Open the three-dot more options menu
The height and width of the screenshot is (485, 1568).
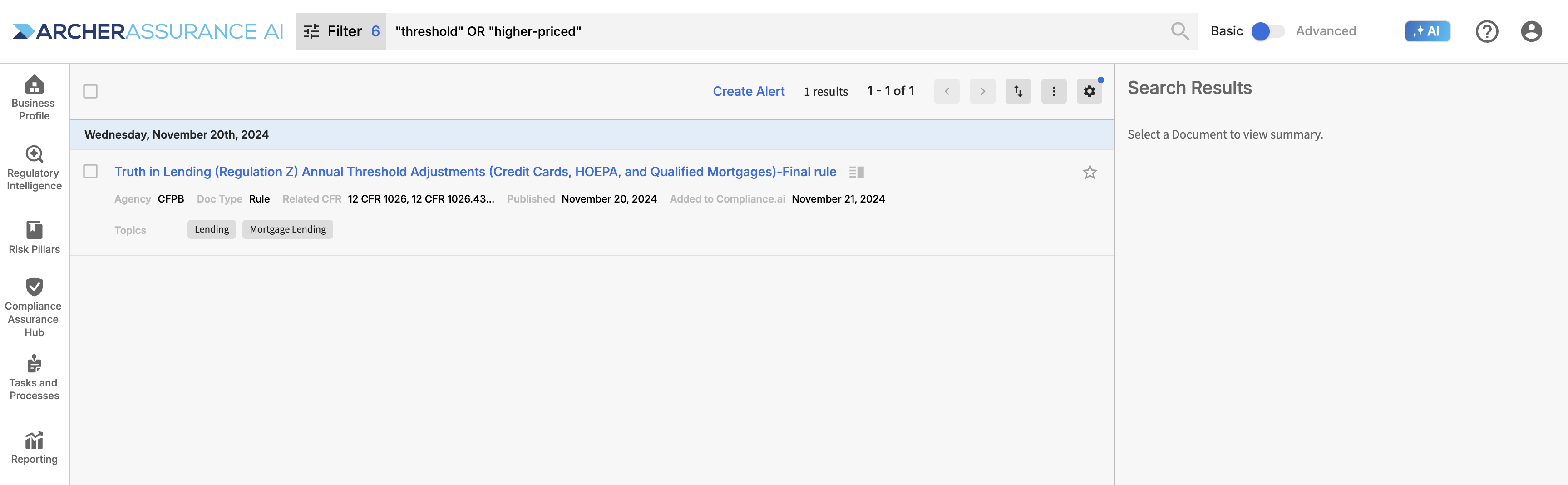coord(1054,91)
